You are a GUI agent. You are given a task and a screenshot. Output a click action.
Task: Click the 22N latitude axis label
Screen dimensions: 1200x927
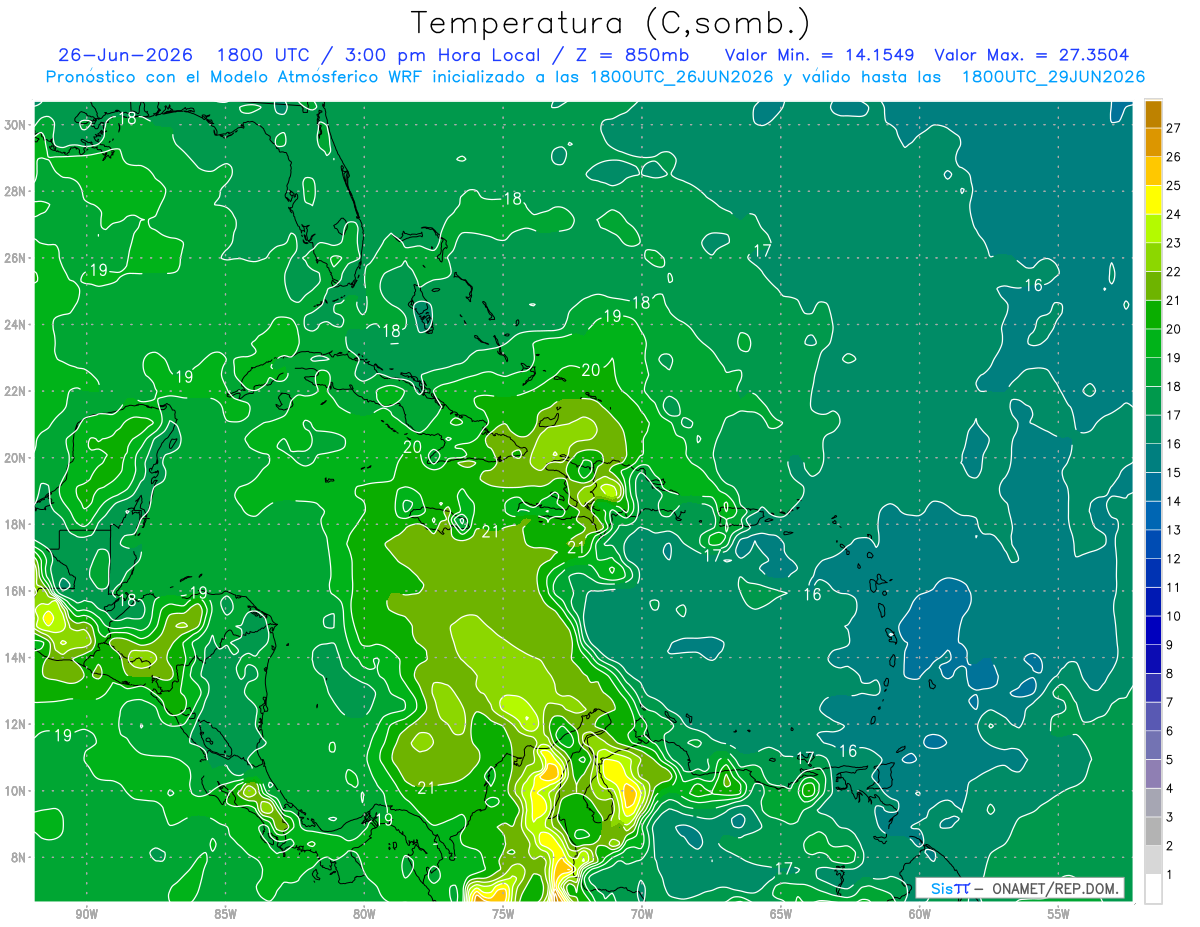[x=15, y=391]
